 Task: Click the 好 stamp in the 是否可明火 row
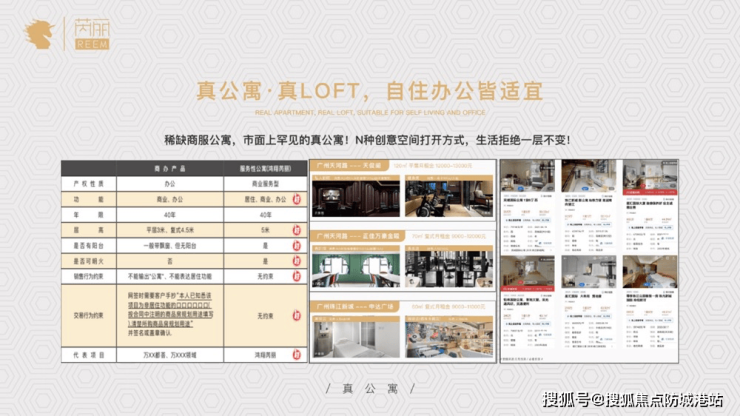click(296, 261)
